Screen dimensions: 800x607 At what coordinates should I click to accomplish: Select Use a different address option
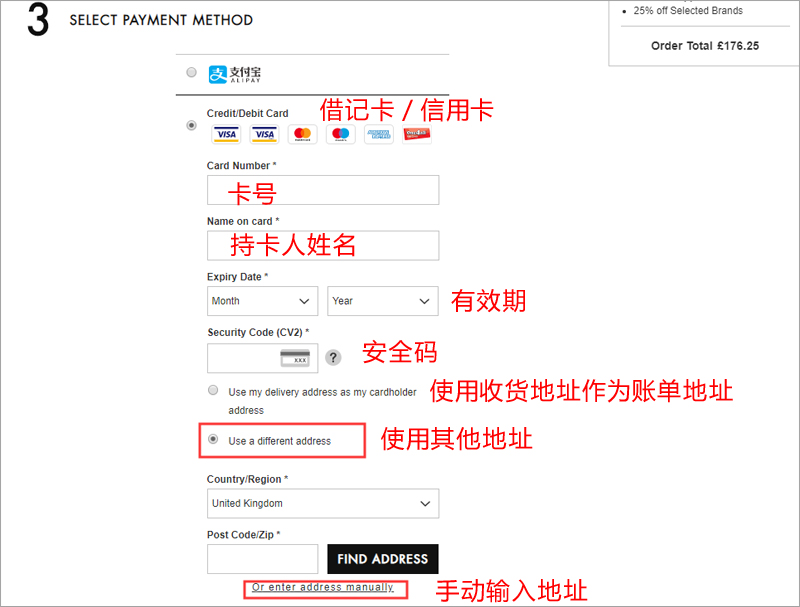213,439
